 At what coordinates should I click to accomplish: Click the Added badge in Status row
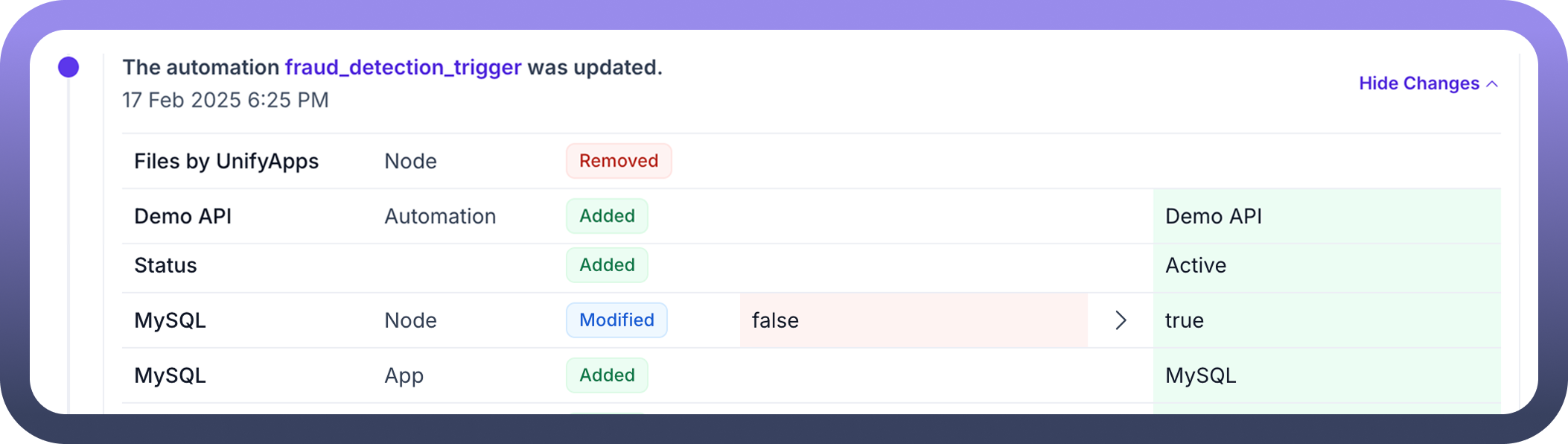[x=607, y=265]
